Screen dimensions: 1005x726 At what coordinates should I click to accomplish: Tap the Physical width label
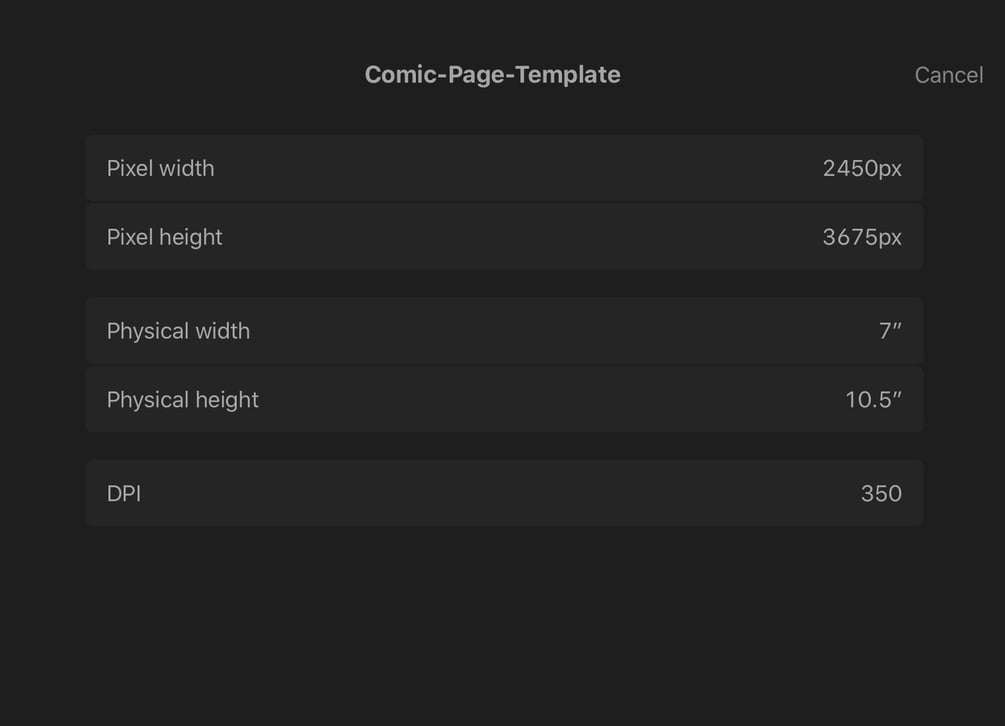click(x=178, y=331)
